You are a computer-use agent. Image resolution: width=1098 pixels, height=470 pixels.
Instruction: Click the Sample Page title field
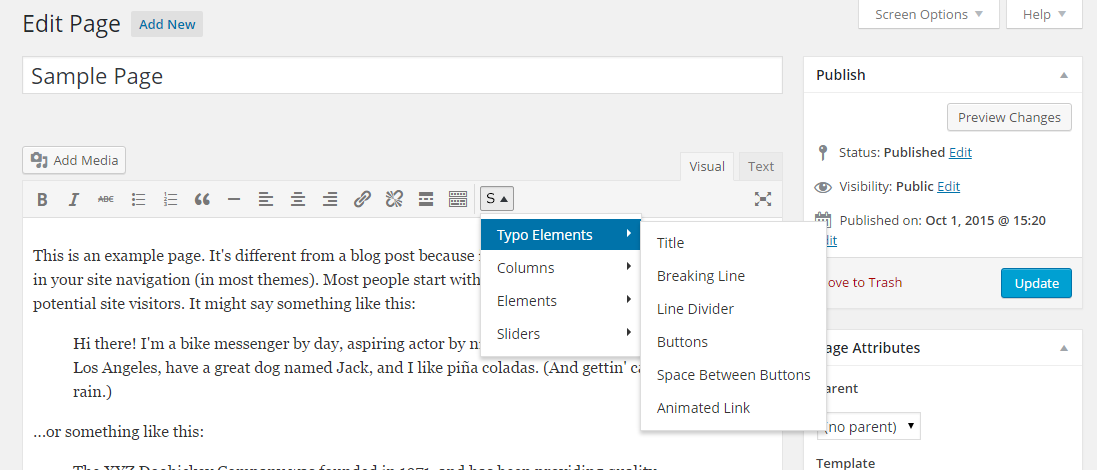tap(403, 76)
